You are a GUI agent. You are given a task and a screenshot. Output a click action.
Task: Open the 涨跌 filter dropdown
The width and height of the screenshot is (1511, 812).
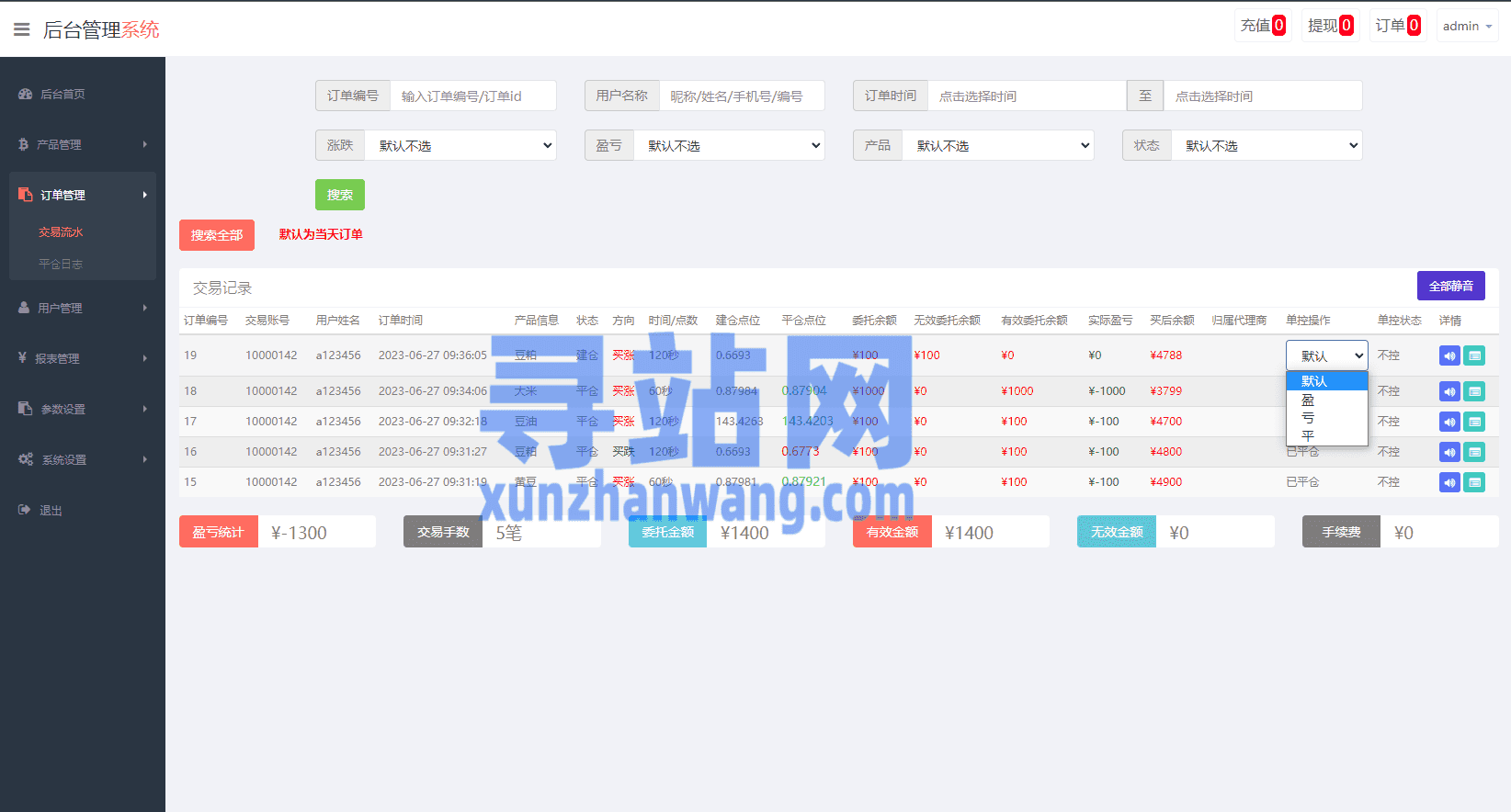click(x=460, y=145)
